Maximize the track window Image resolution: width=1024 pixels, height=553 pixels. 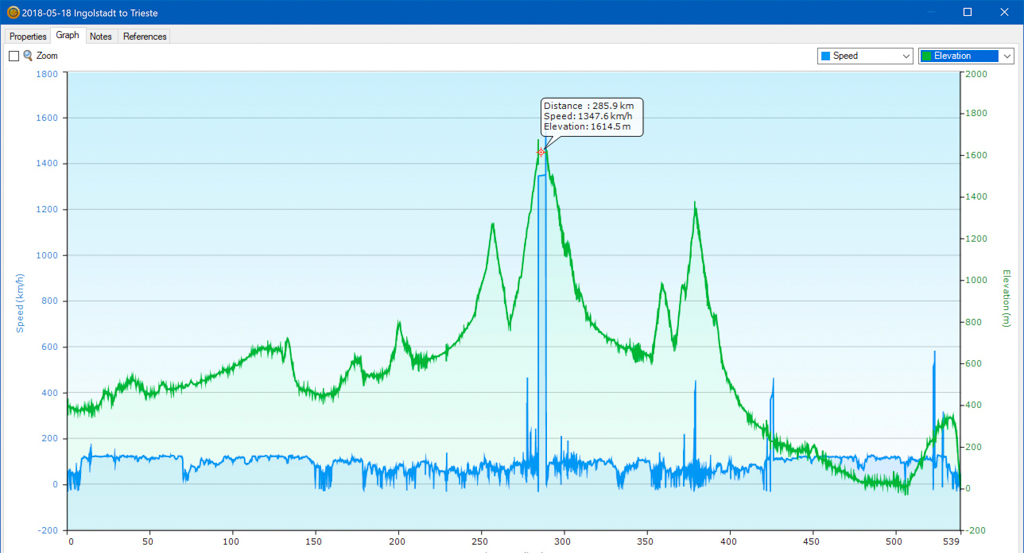coord(967,12)
